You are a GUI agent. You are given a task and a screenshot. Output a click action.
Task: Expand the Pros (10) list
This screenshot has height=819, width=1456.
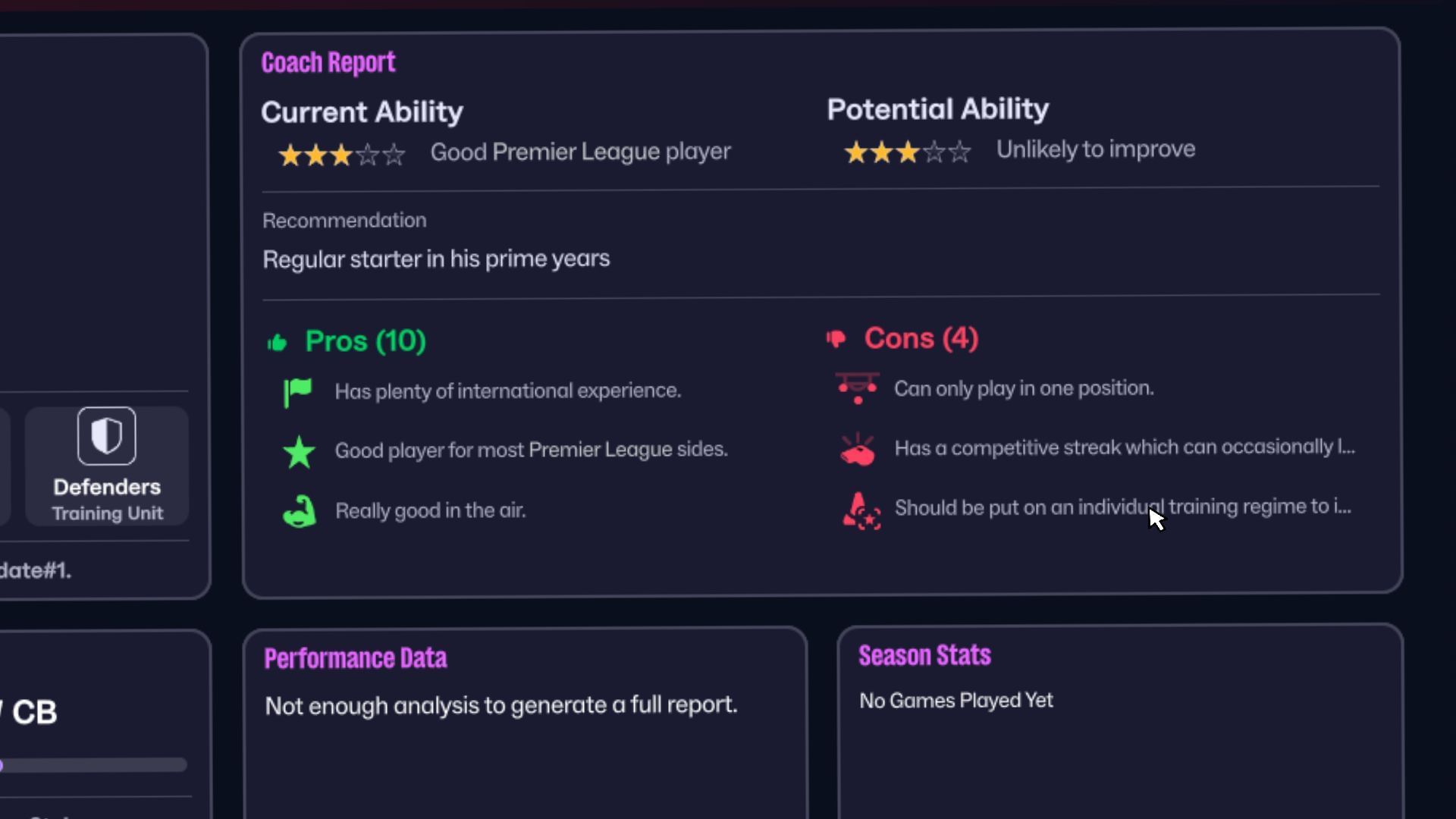pos(365,341)
